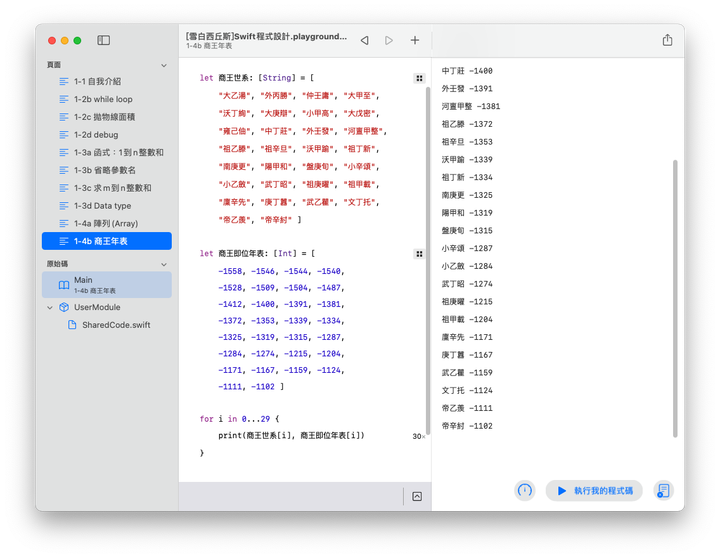The height and width of the screenshot is (558, 720).
Task: Click the for i in 0...29 line
Action: coord(239,419)
